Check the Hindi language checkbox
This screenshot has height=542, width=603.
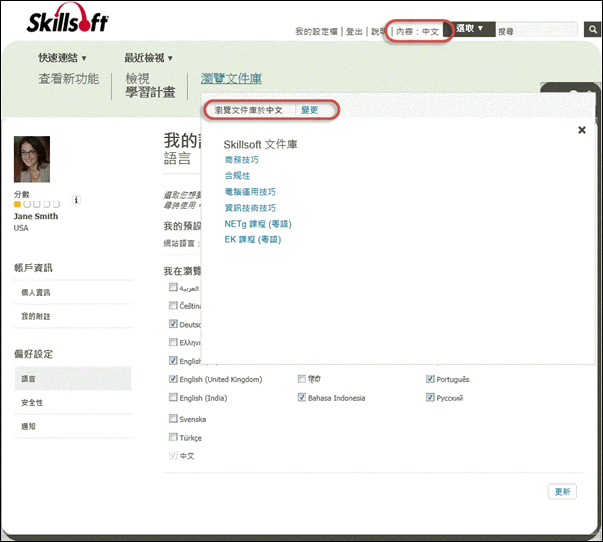click(302, 379)
